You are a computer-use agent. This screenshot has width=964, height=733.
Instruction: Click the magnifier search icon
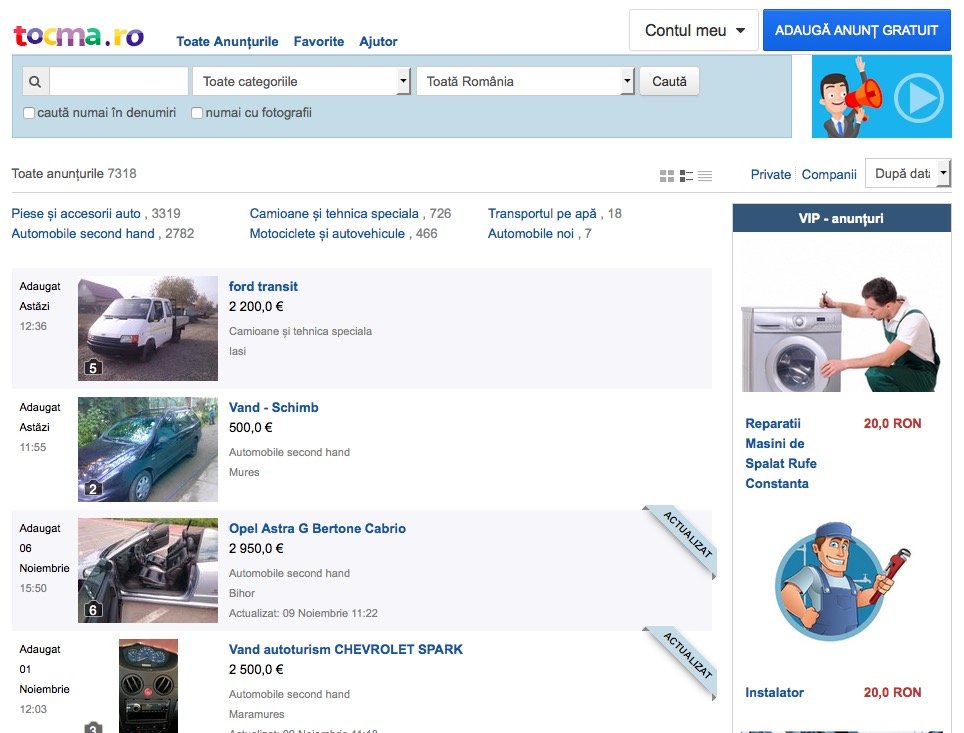pos(36,81)
